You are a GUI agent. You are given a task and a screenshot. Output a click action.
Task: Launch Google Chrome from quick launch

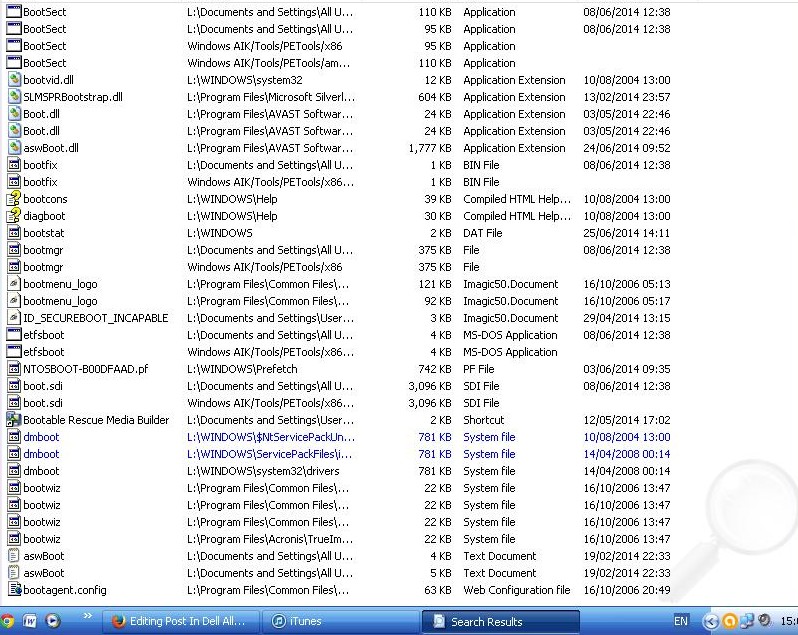coord(7,621)
